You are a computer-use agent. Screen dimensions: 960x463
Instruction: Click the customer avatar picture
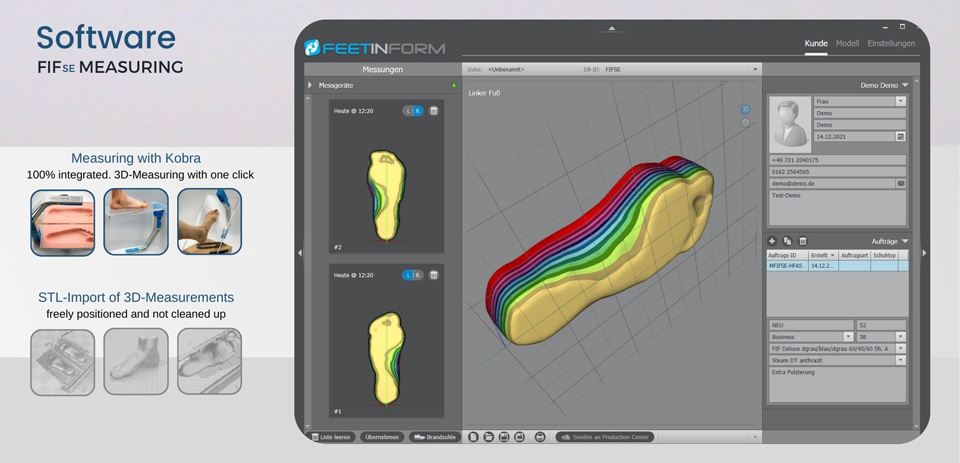(x=790, y=124)
